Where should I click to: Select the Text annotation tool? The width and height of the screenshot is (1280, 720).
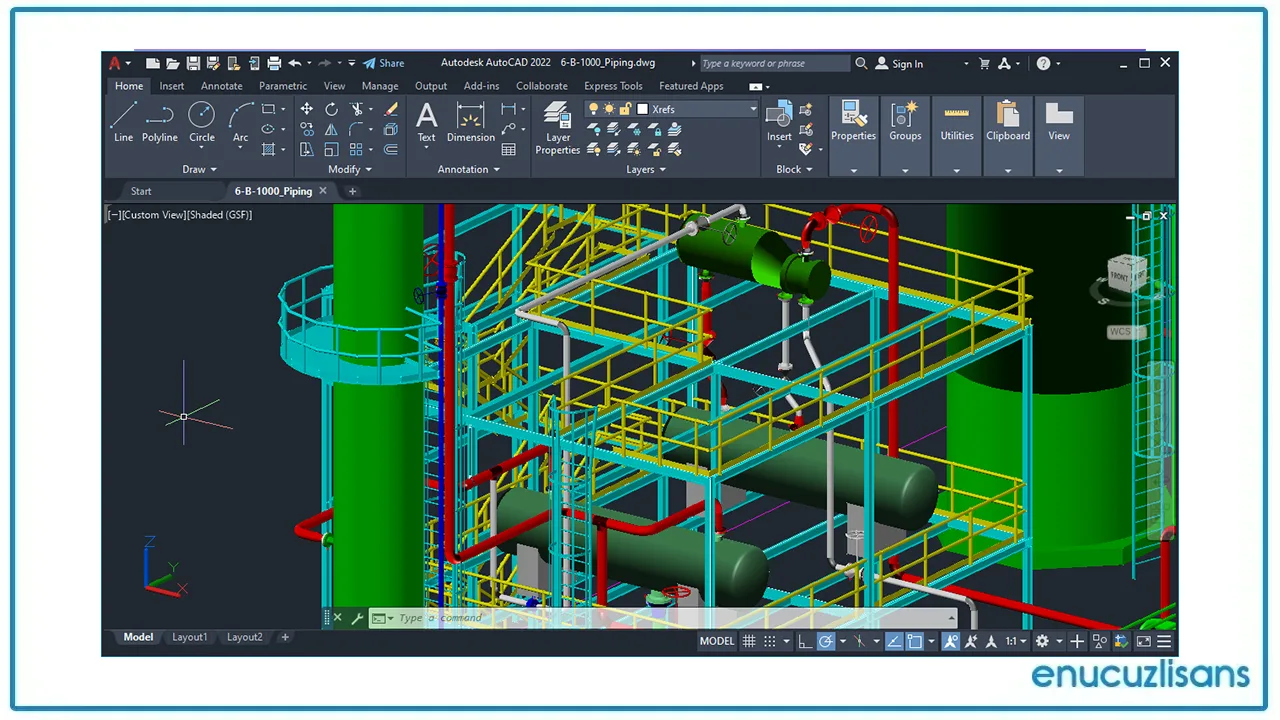tap(426, 123)
